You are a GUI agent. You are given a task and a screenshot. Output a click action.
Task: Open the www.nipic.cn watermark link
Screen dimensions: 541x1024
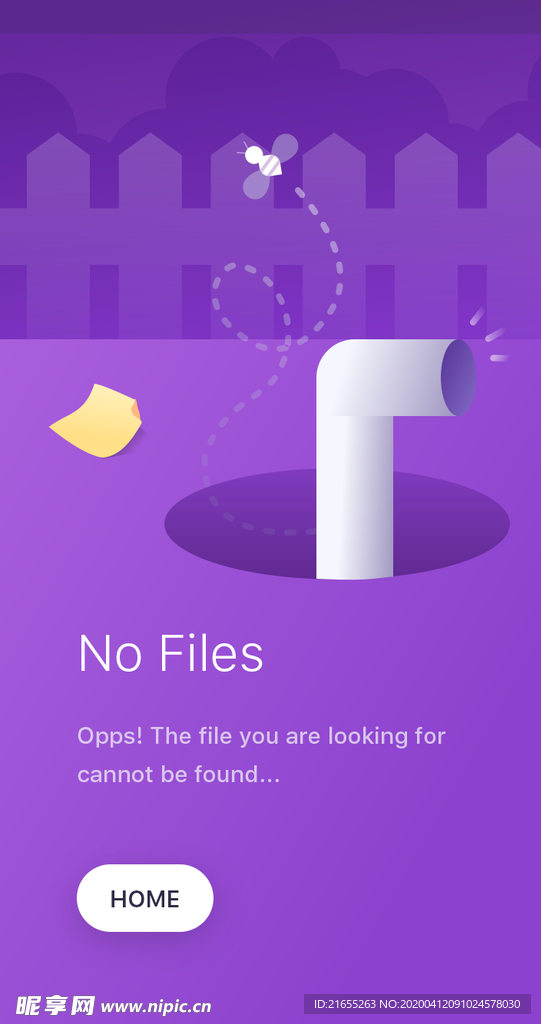(156, 1006)
